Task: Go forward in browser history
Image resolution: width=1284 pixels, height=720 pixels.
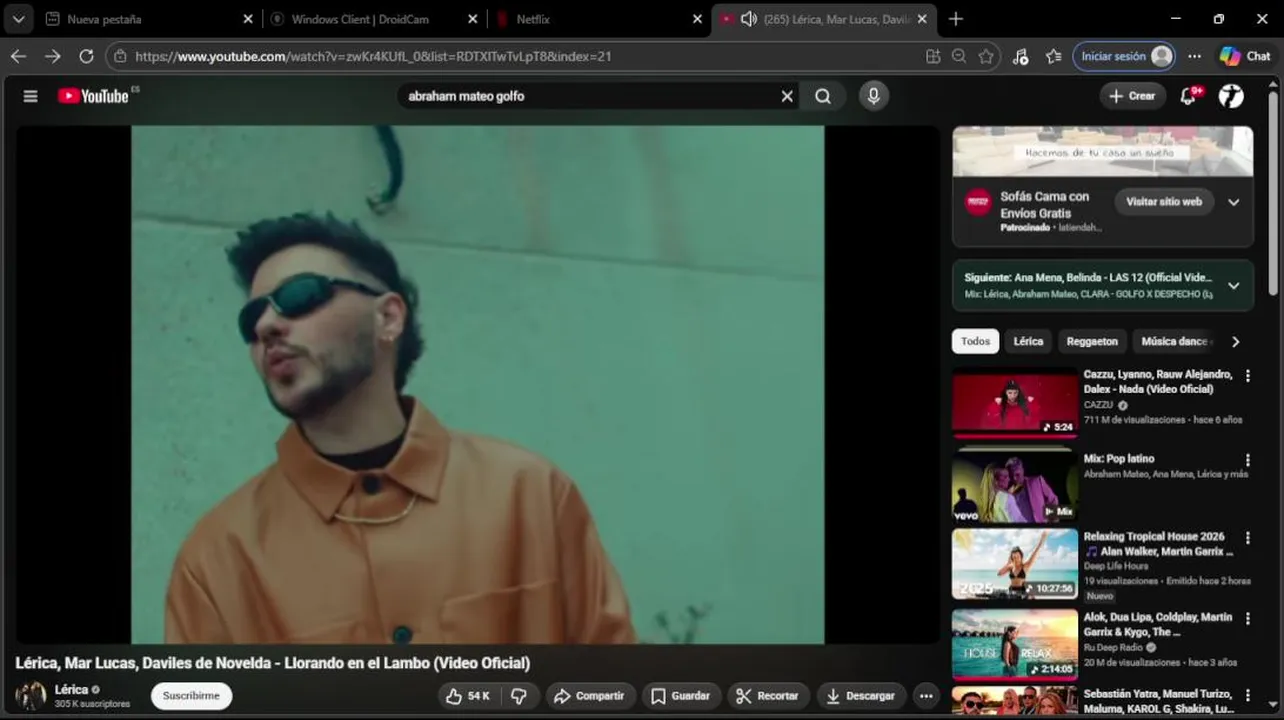Action: 52,56
